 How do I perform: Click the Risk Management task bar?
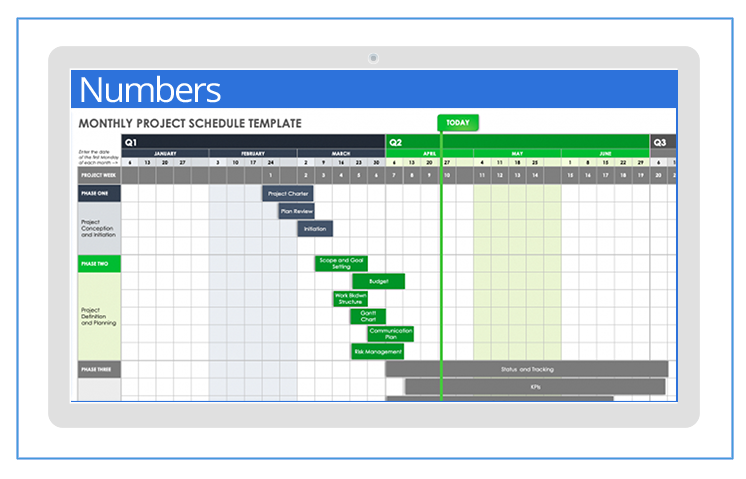378,352
